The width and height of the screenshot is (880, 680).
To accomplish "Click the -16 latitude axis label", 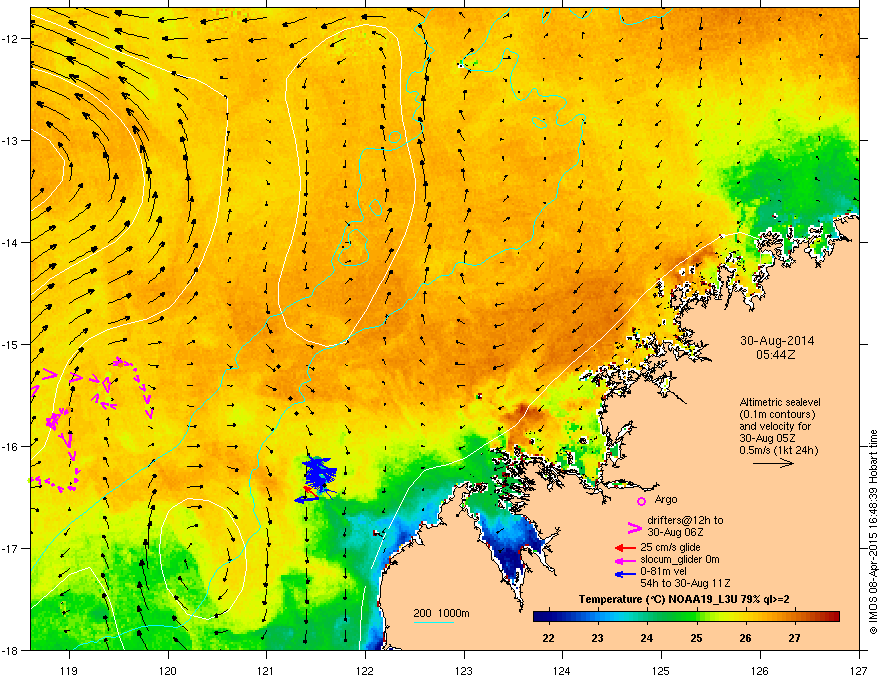I will tap(11, 447).
